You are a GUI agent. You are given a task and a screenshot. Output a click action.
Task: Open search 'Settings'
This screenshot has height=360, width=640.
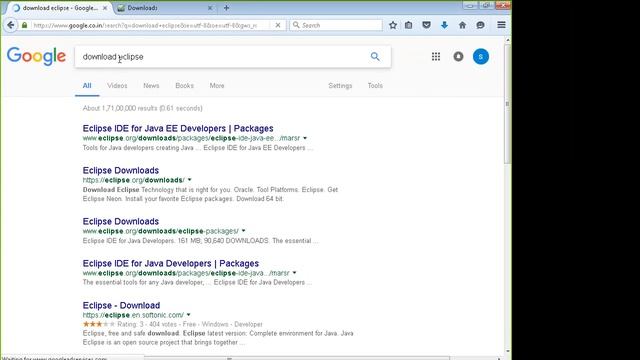pos(340,86)
